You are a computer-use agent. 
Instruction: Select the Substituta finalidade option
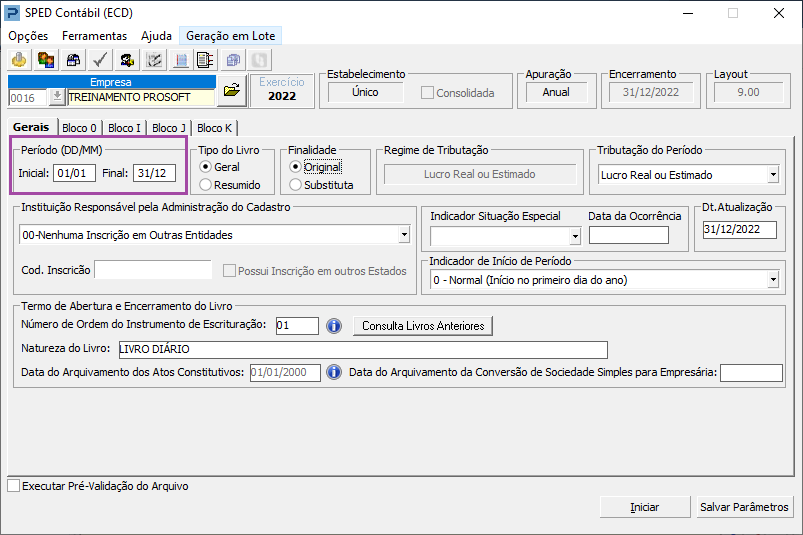295,184
